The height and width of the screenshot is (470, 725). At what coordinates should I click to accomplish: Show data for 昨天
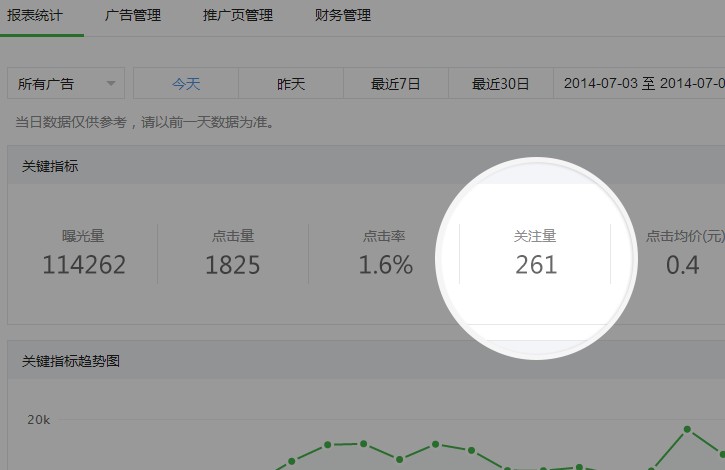[291, 84]
